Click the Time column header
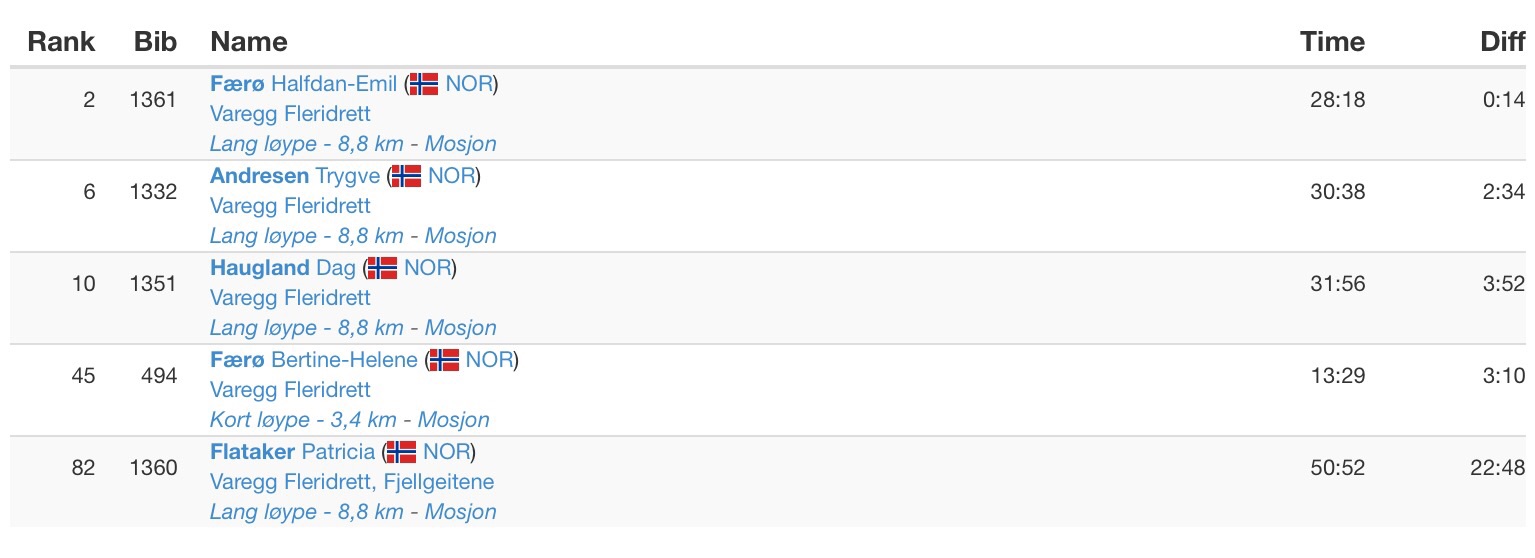This screenshot has width=1535, height=558. click(x=1332, y=42)
